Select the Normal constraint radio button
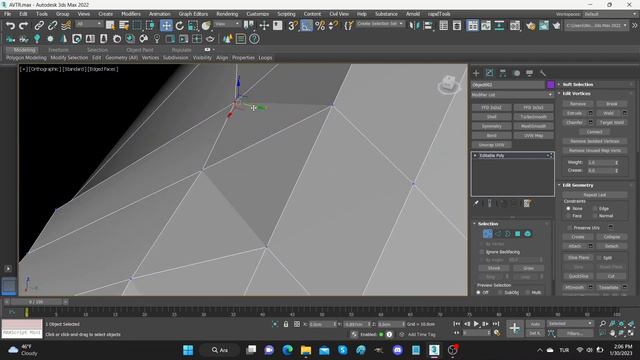The image size is (640, 360). (x=595, y=216)
